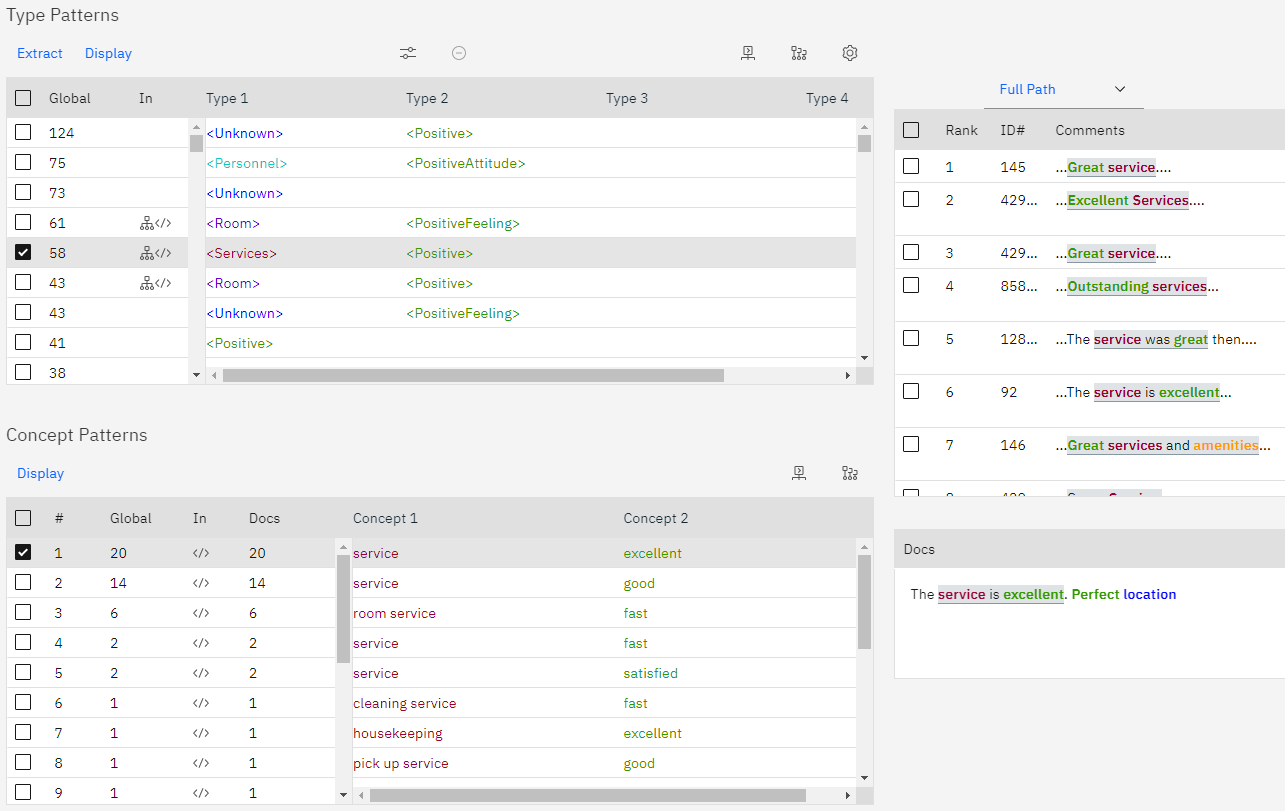Uncheck the Services Positive row
Viewport: 1285px width, 811px height.
click(23, 252)
